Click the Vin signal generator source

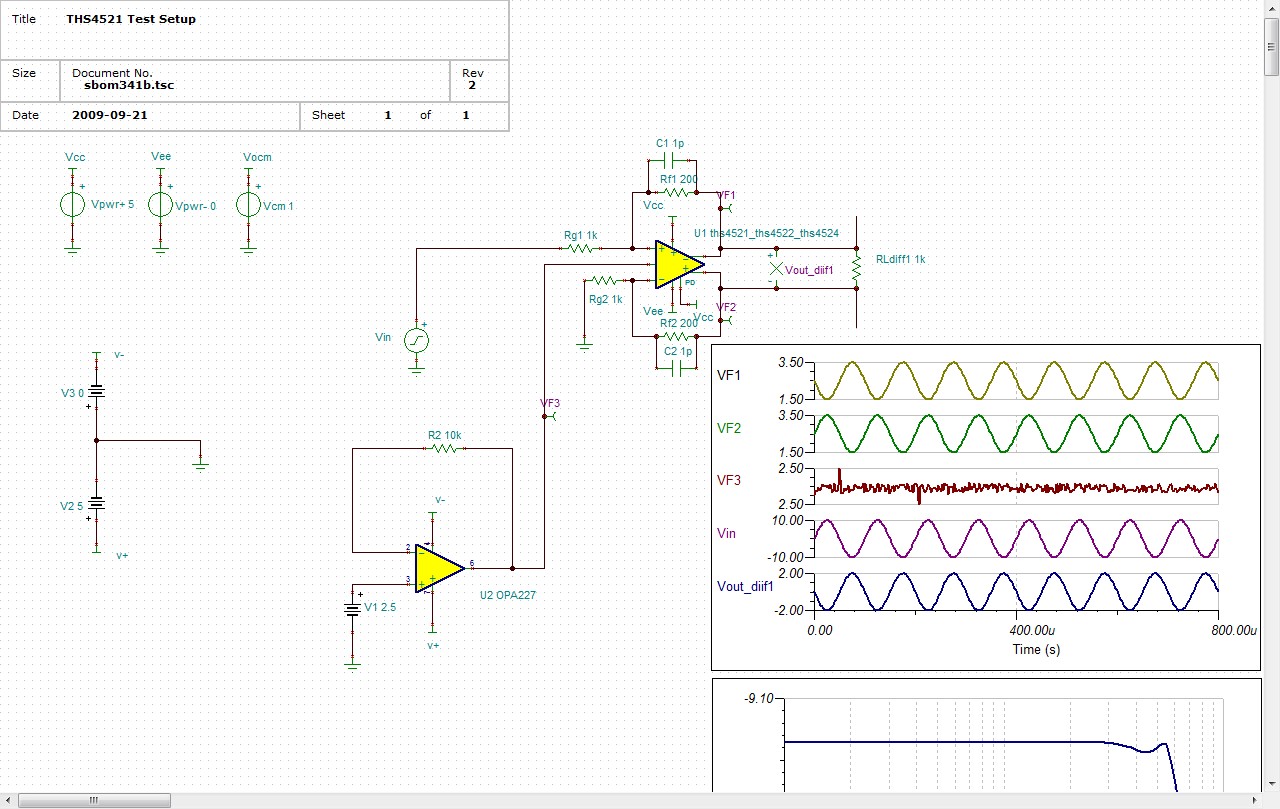pyautogui.click(x=416, y=341)
